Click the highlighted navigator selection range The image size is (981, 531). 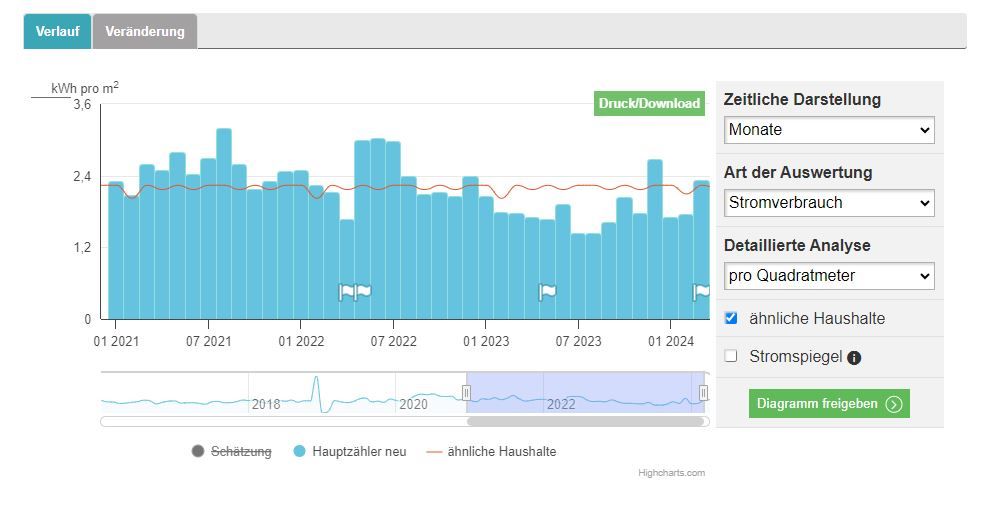[x=585, y=392]
